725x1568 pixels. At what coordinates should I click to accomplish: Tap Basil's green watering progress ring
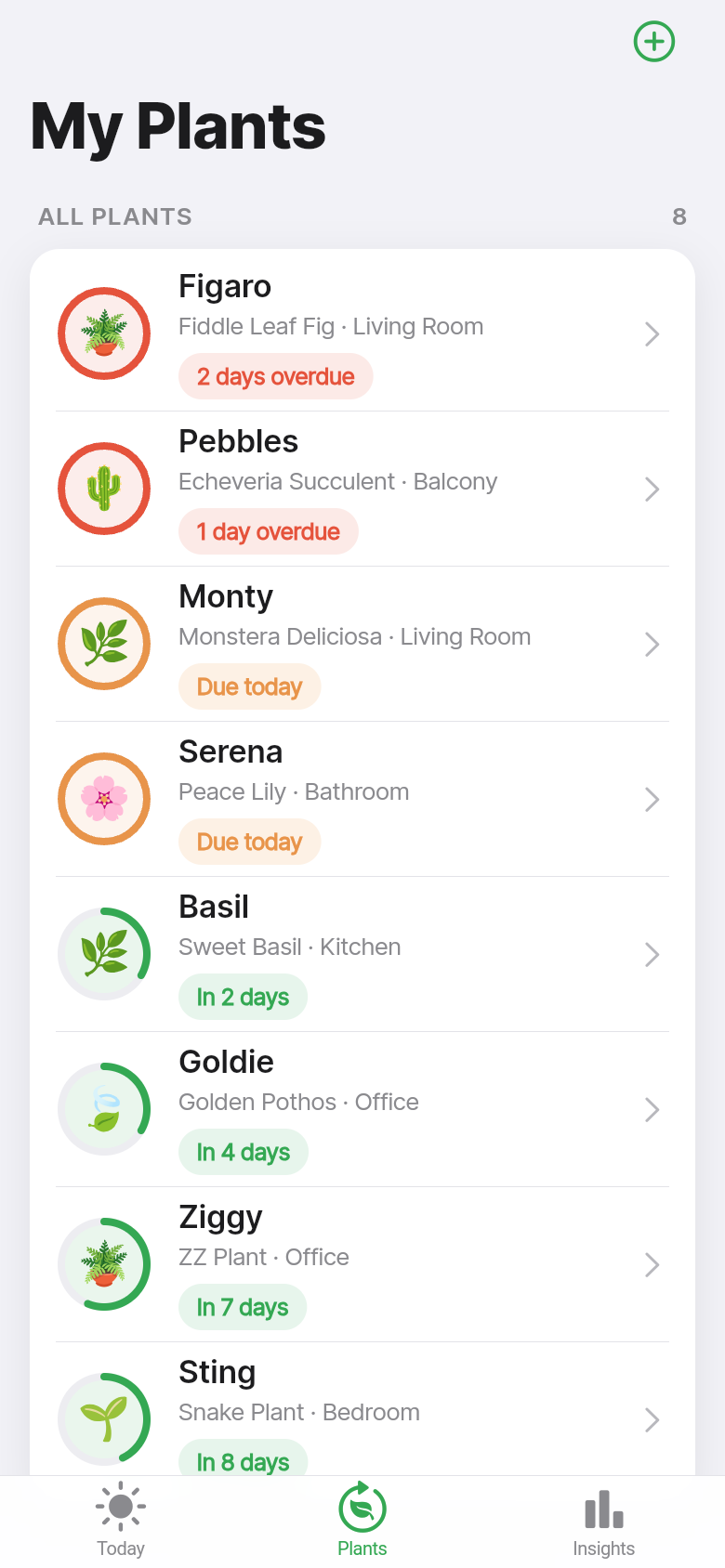tap(104, 954)
